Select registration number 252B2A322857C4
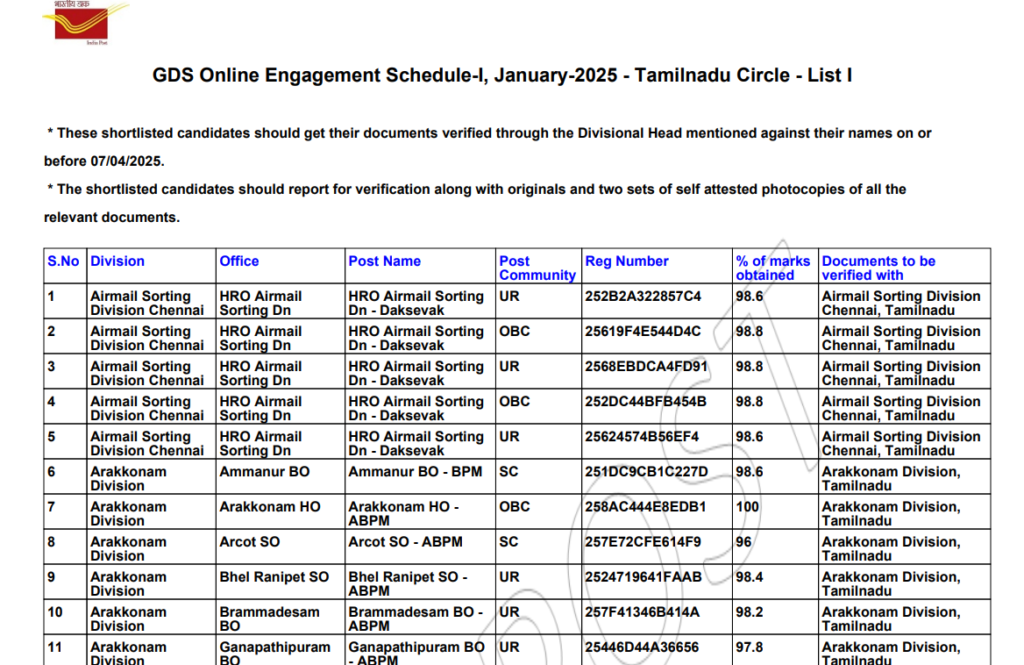This screenshot has height=665, width=1024. point(643,297)
